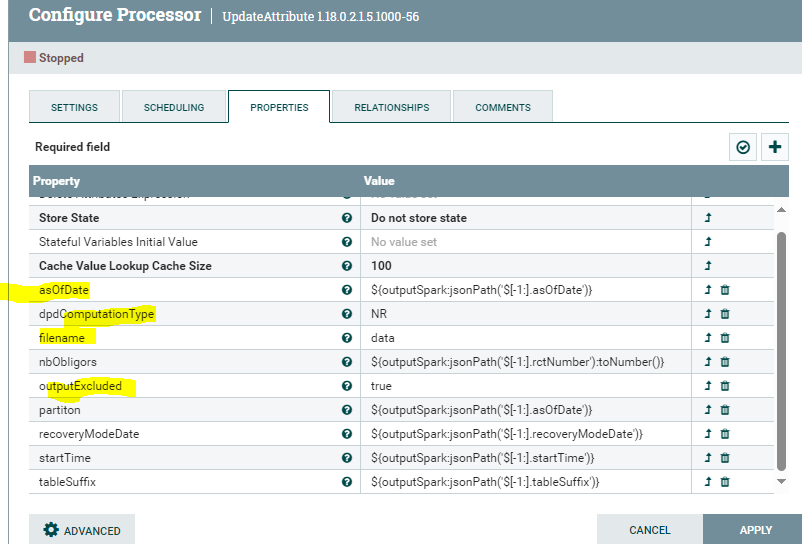The height and width of the screenshot is (544, 802).
Task: Click help icon beside dpdComputationType
Action: click(x=347, y=314)
